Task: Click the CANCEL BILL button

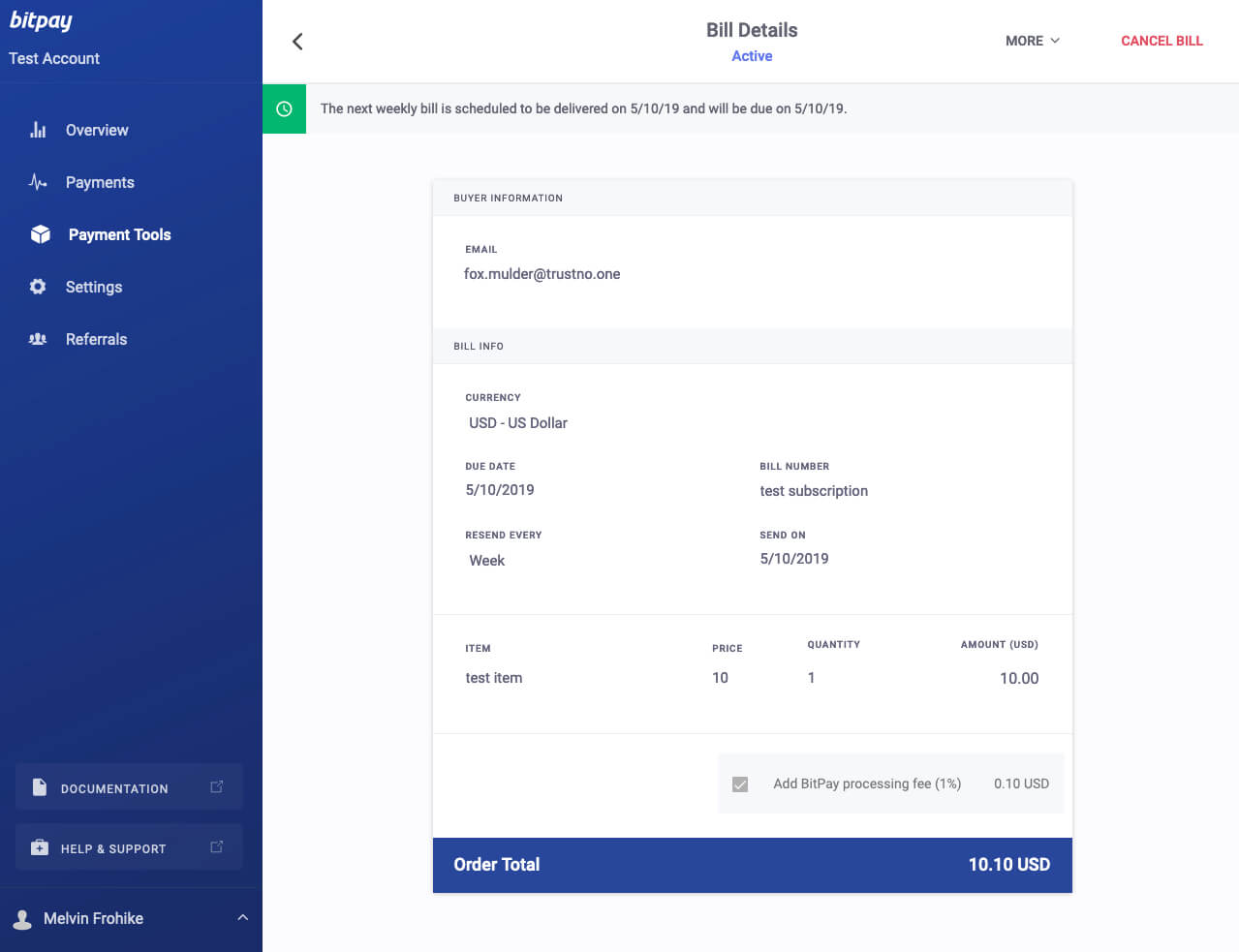Action: [1162, 41]
